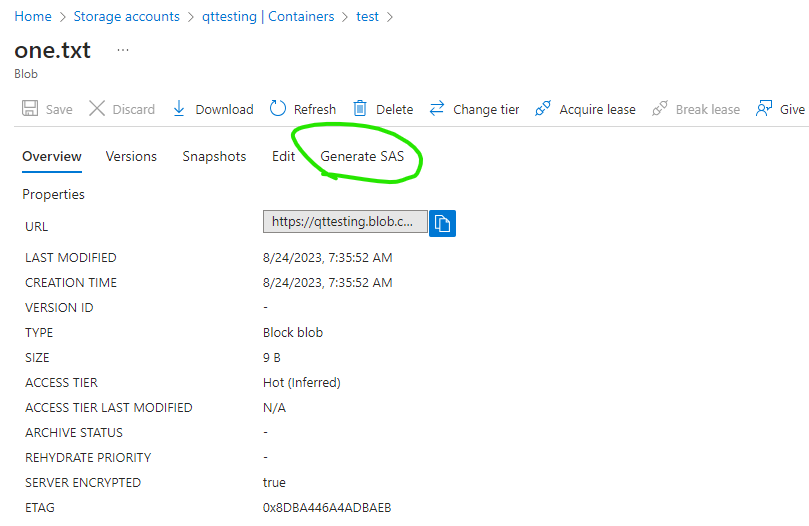Click the LAST MODIFIED label
The image size is (809, 526).
point(70,258)
